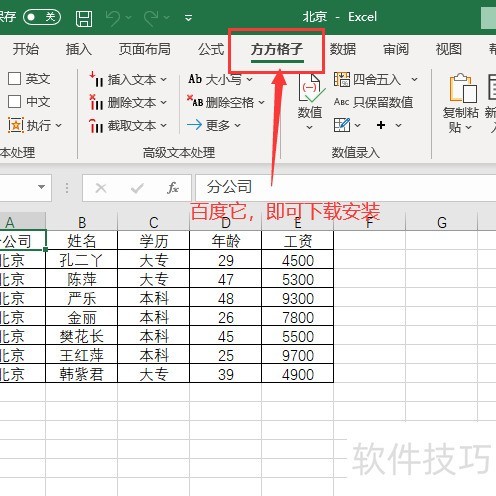
Task: Select the cell containing 樊花长
Action: (82, 336)
